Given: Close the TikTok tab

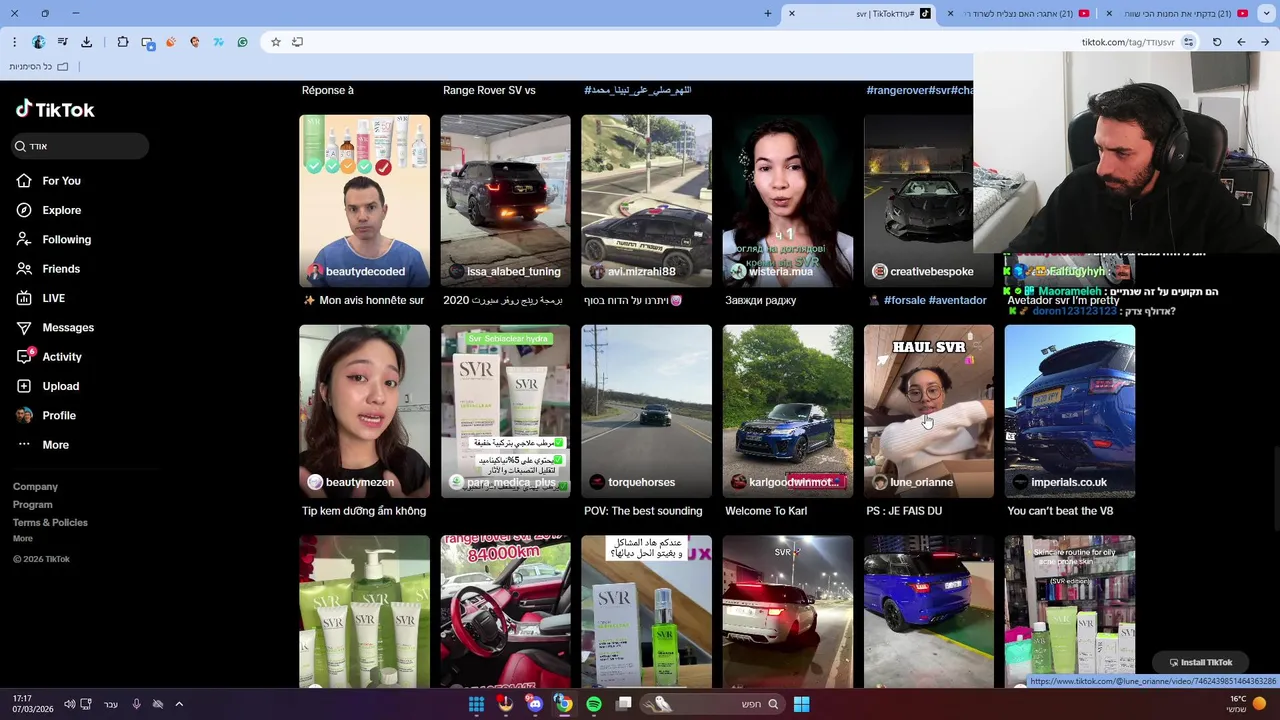Looking at the screenshot, I should click(x=791, y=13).
